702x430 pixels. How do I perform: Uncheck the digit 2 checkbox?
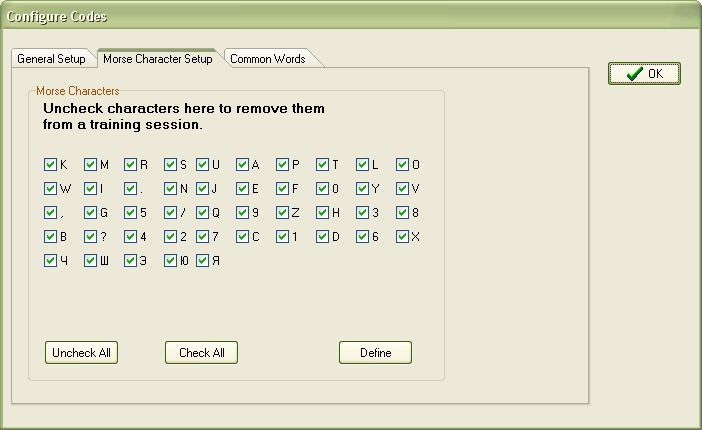coord(171,236)
